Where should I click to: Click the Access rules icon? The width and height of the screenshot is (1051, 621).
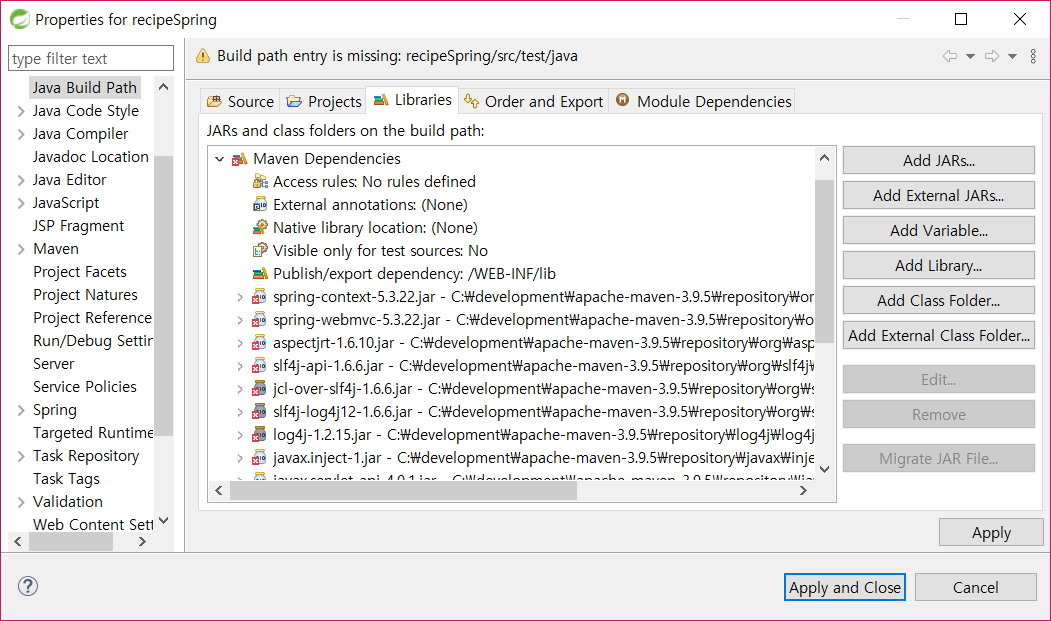[260, 182]
